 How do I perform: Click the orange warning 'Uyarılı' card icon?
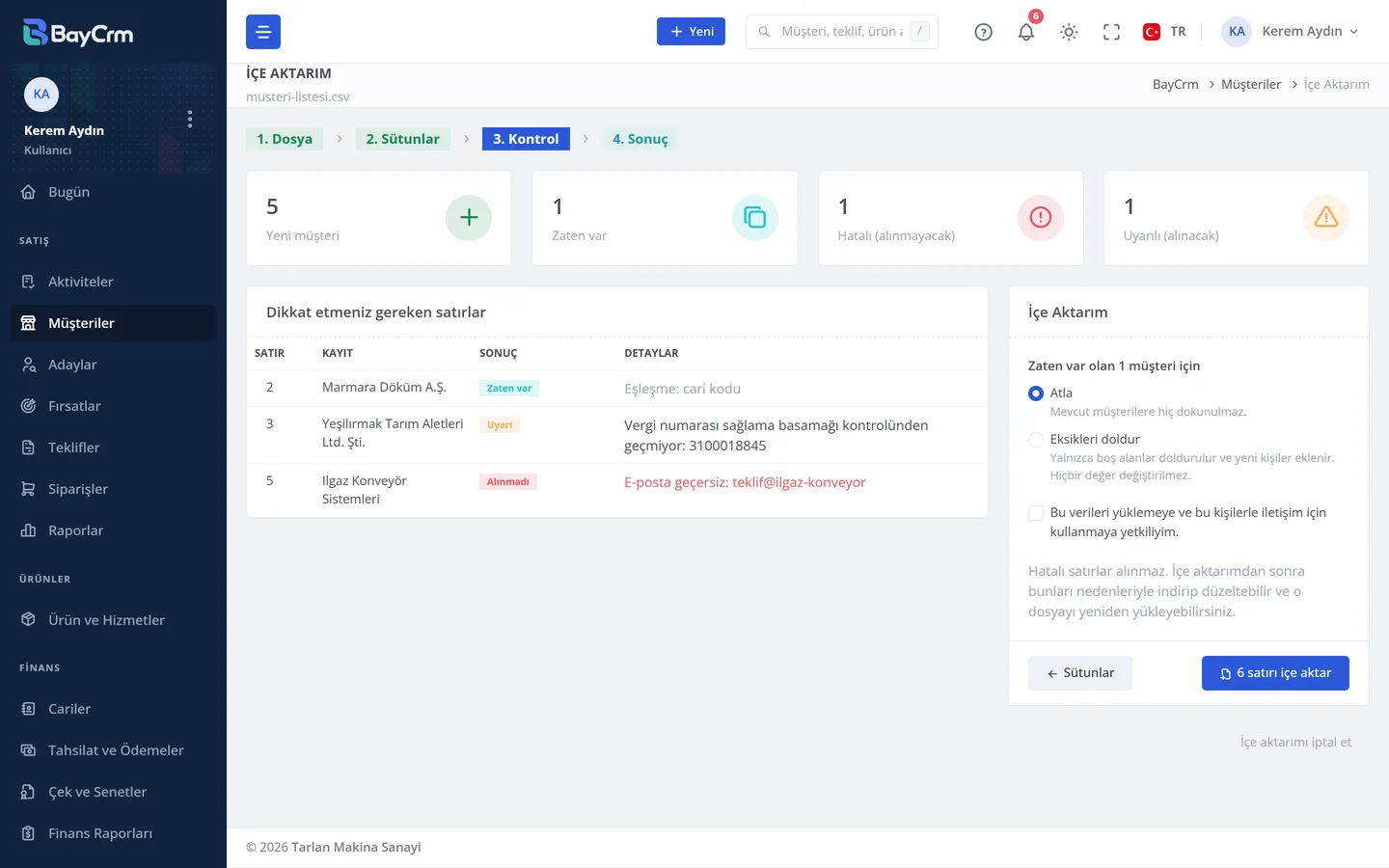pyautogui.click(x=1326, y=218)
